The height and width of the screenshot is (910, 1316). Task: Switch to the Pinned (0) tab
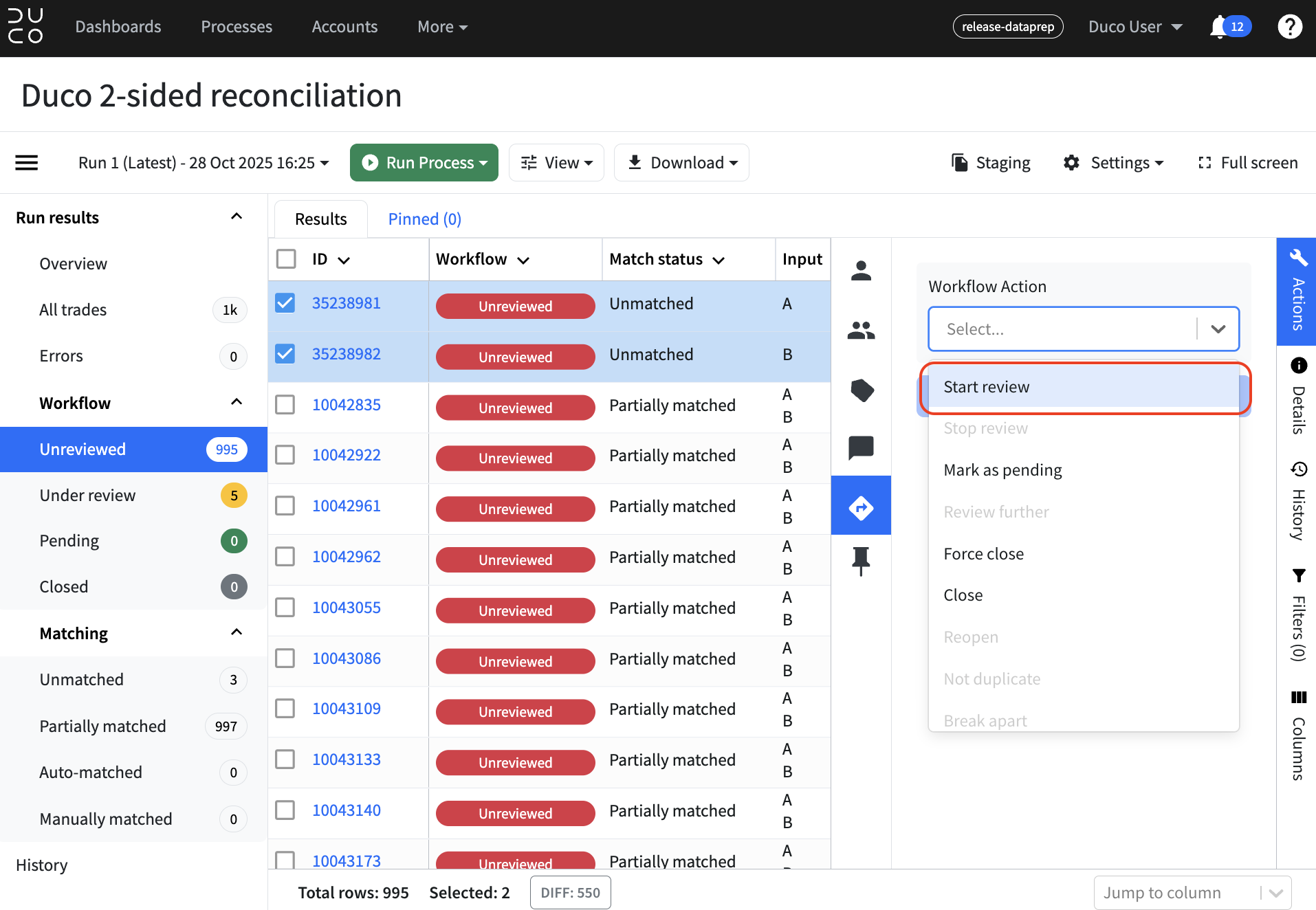pyautogui.click(x=424, y=219)
